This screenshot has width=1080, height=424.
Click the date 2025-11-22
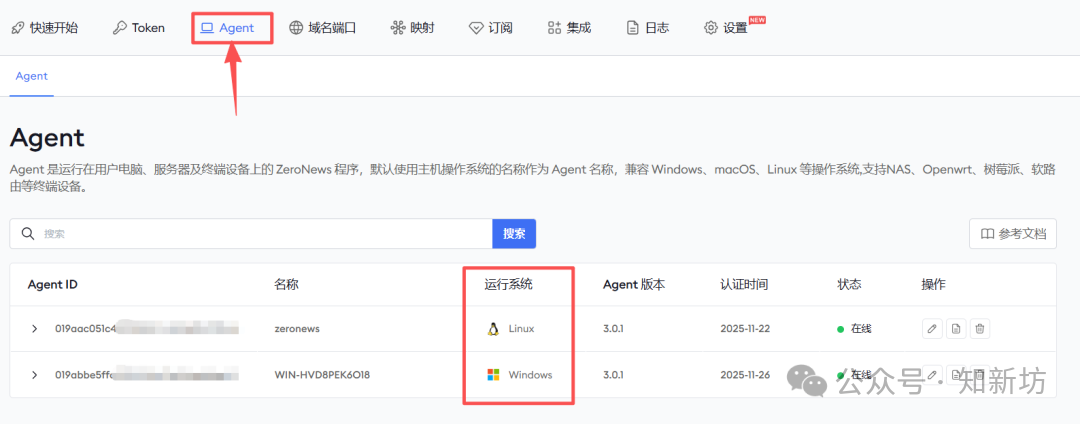[x=745, y=329]
